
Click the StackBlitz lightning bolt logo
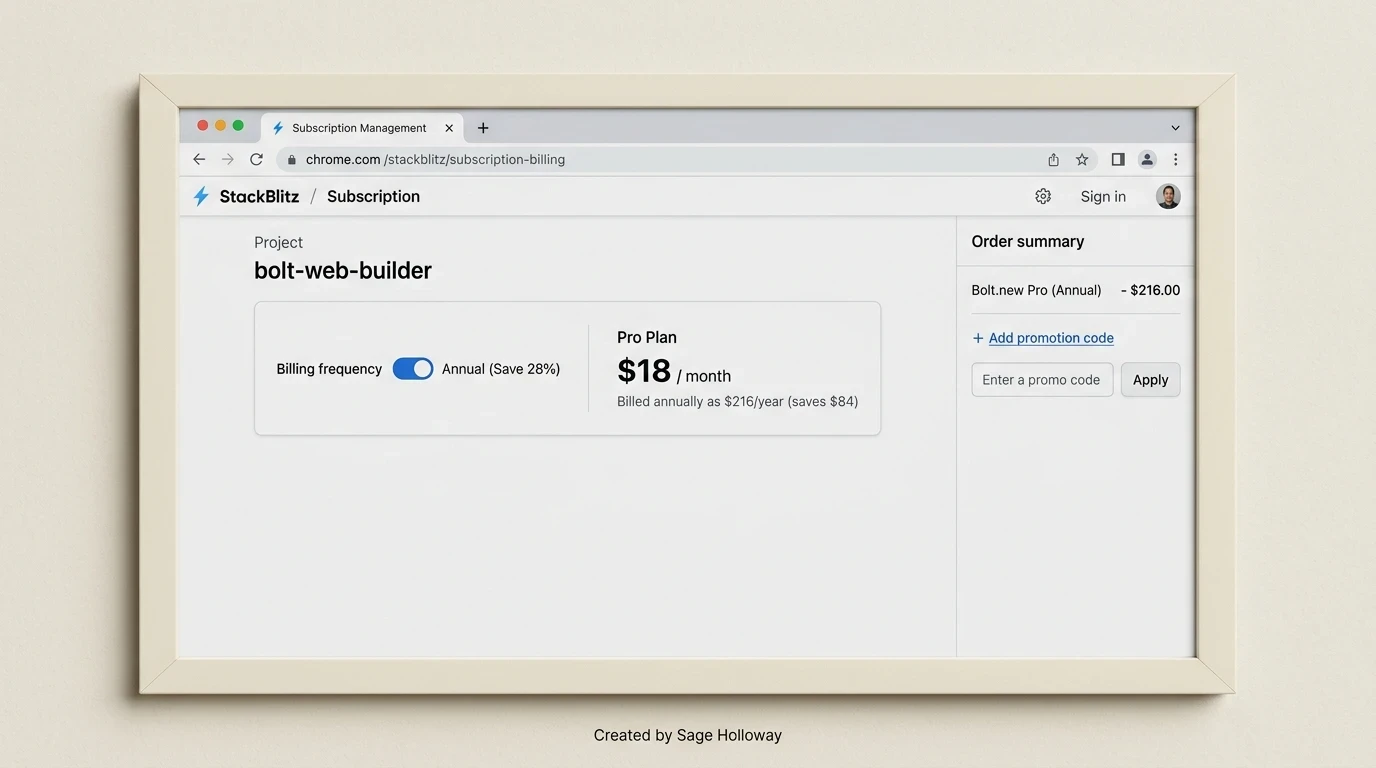201,196
